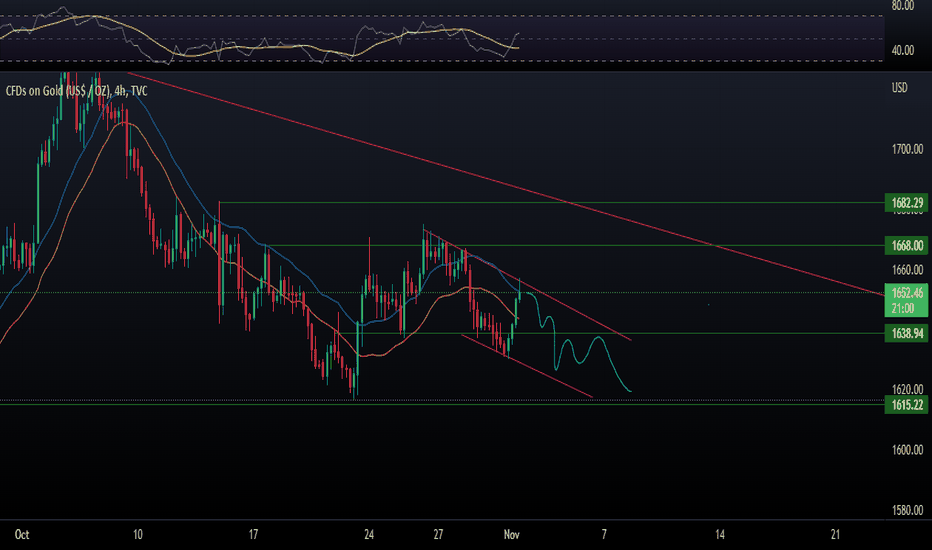Viewport: 932px width, 550px height.
Task: Click the 1620.00 price axis value
Action: click(907, 389)
